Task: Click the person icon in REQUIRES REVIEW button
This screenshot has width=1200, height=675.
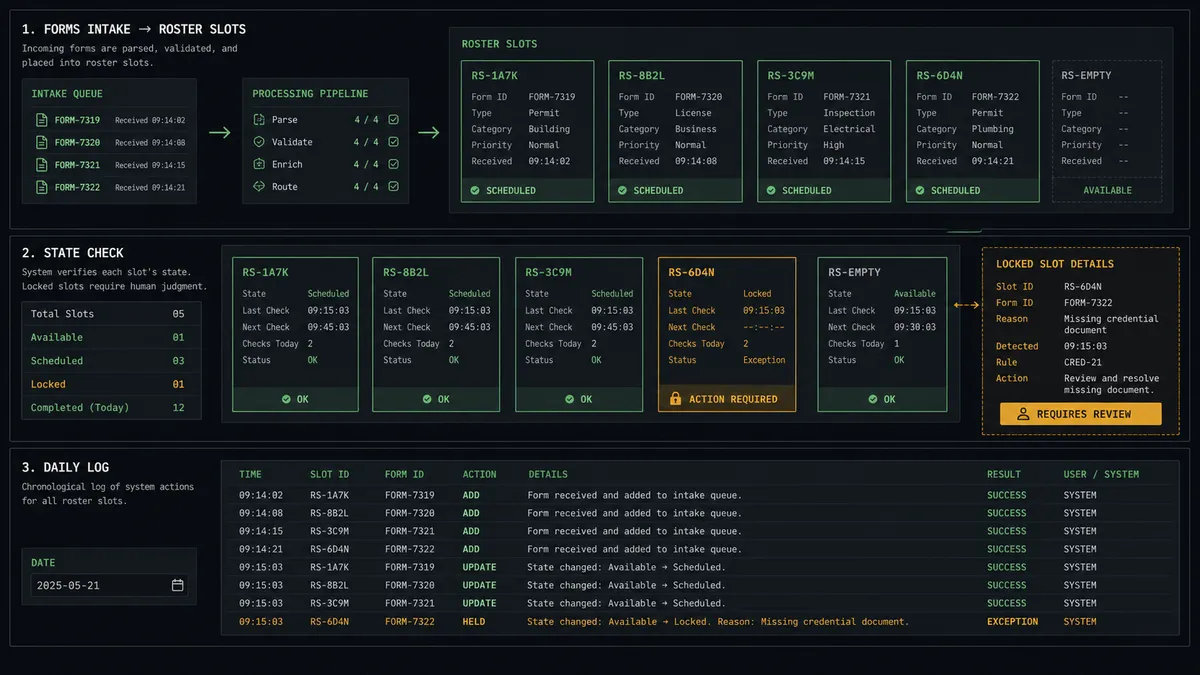Action: pos(1022,414)
